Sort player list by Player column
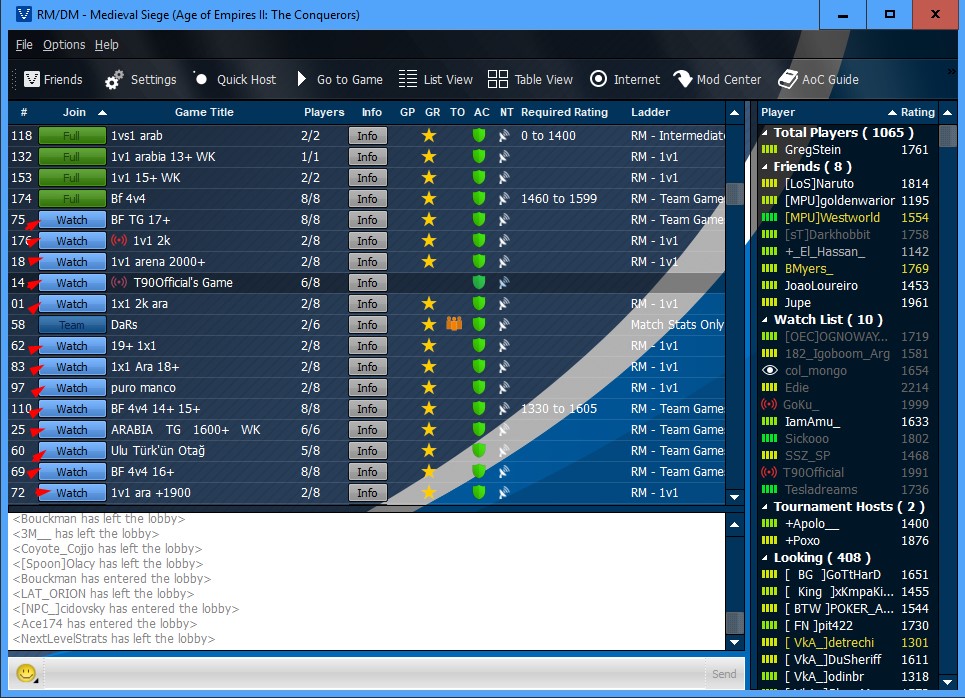 tap(778, 112)
